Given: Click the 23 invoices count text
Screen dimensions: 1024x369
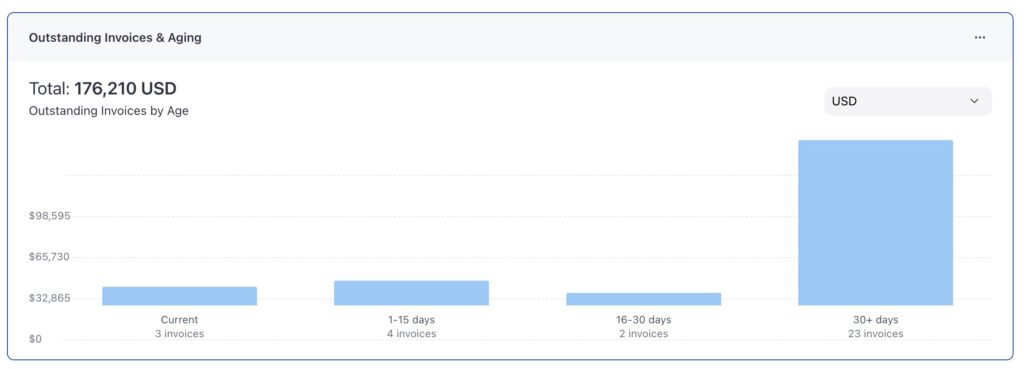Looking at the screenshot, I should coord(875,334).
